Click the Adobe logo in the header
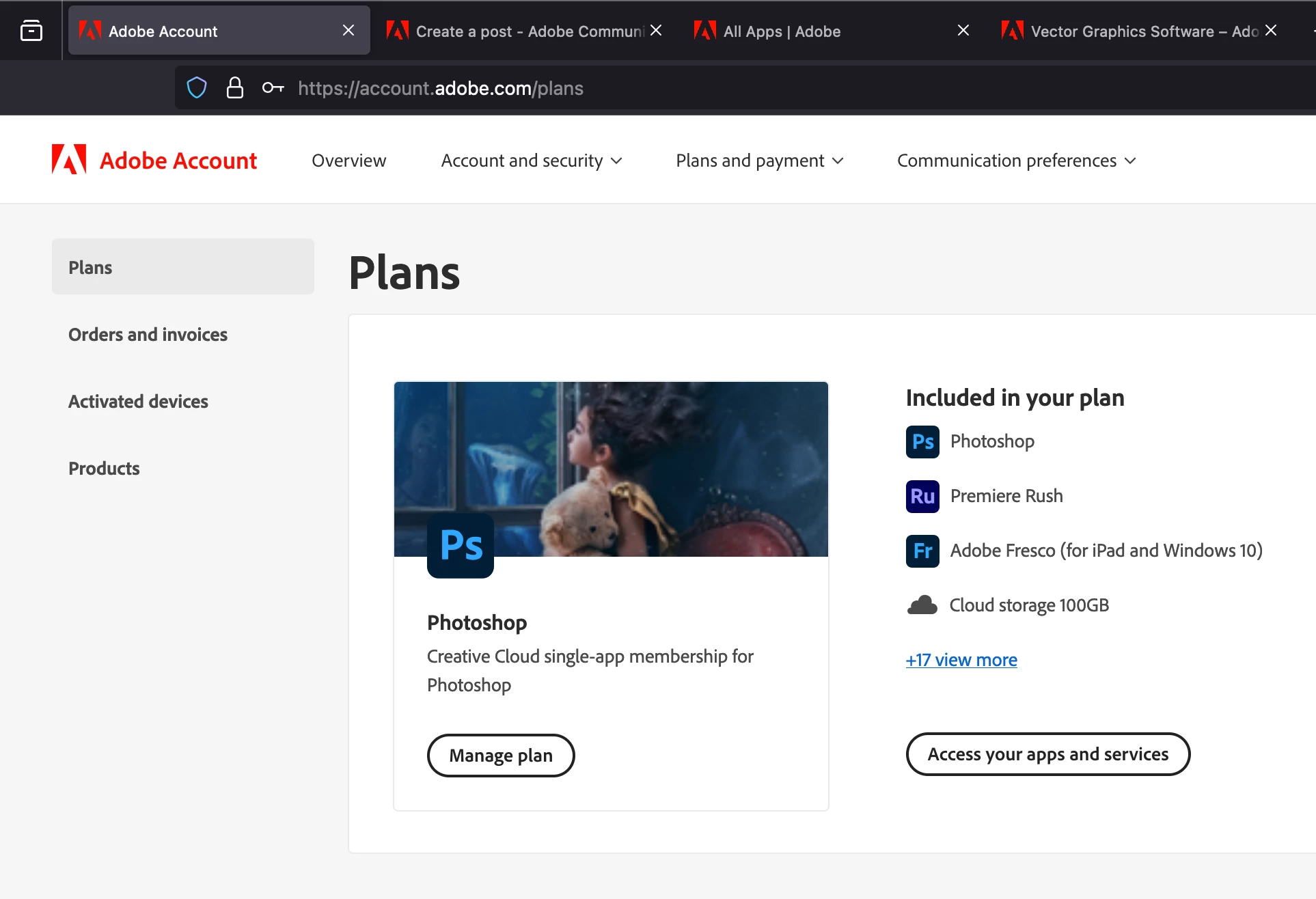This screenshot has width=1316, height=899. 69,160
